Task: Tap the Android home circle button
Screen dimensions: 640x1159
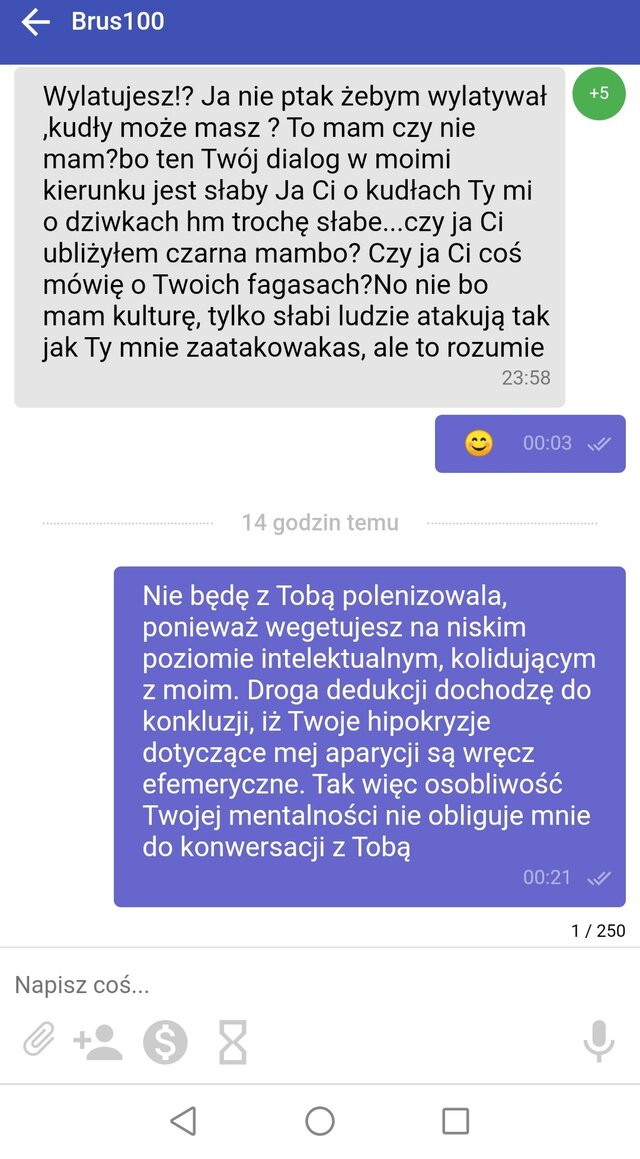Action: click(x=320, y=1121)
